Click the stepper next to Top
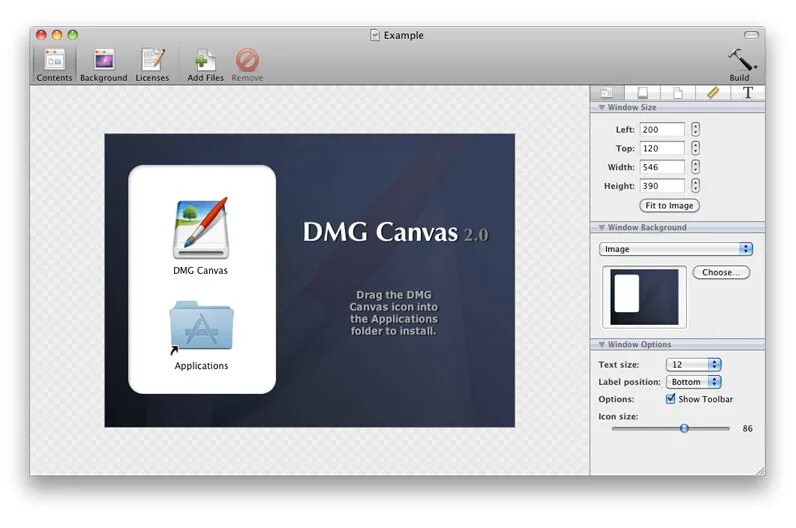The height and width of the screenshot is (528, 796). [x=695, y=148]
